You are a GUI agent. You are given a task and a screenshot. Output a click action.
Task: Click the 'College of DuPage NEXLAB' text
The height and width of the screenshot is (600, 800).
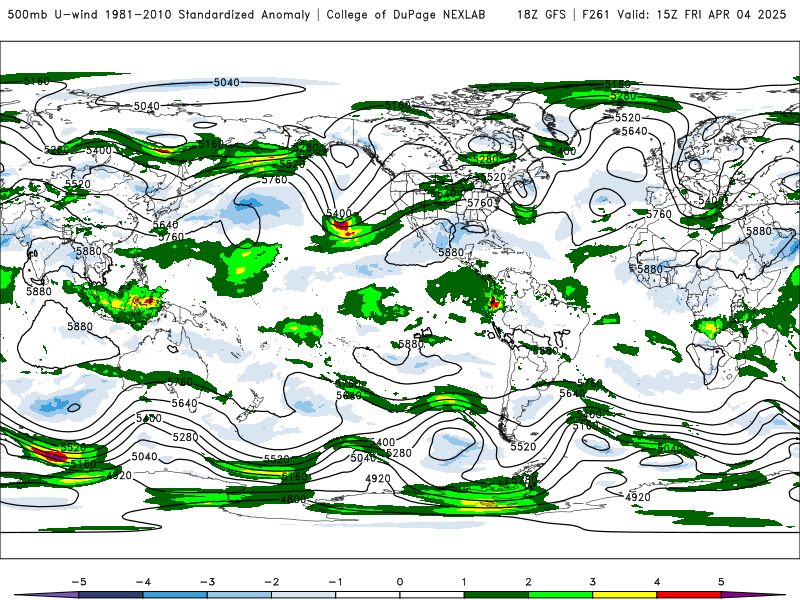coord(406,14)
